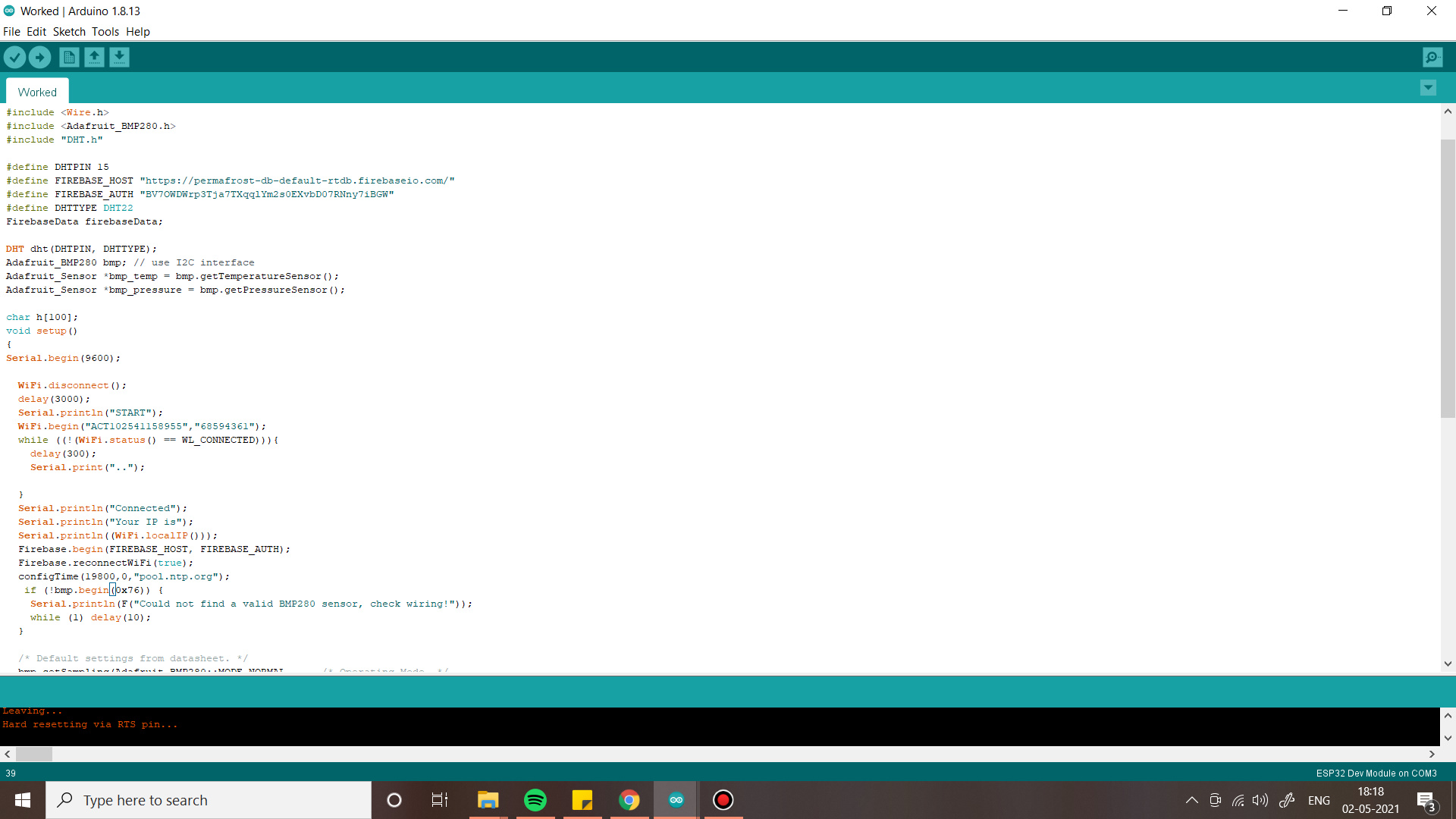Open Spotify from the taskbar
This screenshot has height=819, width=1456.
tap(535, 800)
